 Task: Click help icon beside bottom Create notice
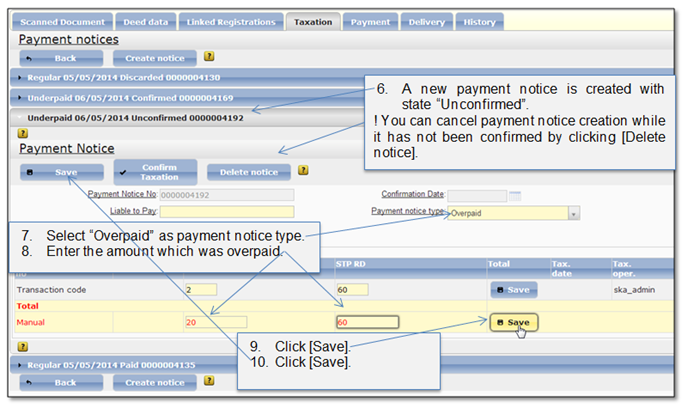[209, 381]
